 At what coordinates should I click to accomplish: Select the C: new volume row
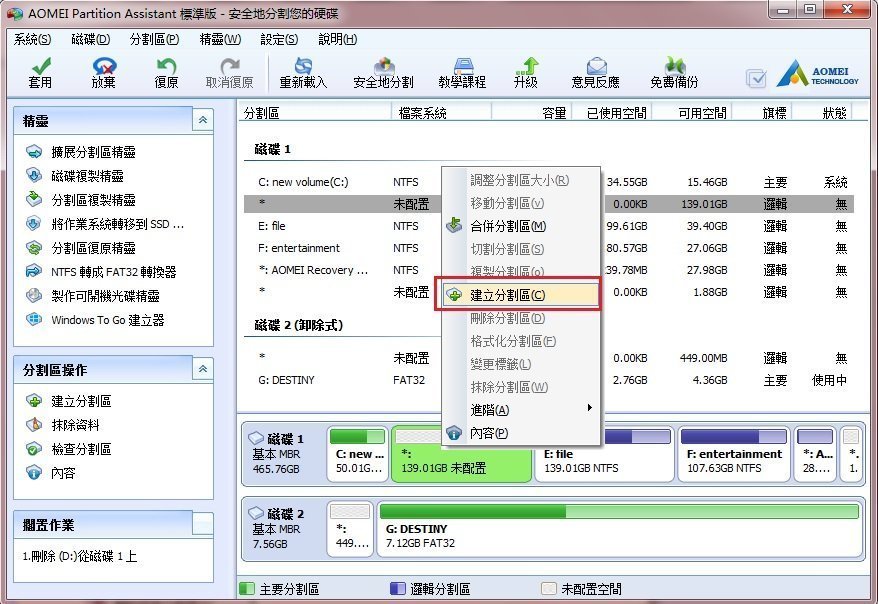549,182
